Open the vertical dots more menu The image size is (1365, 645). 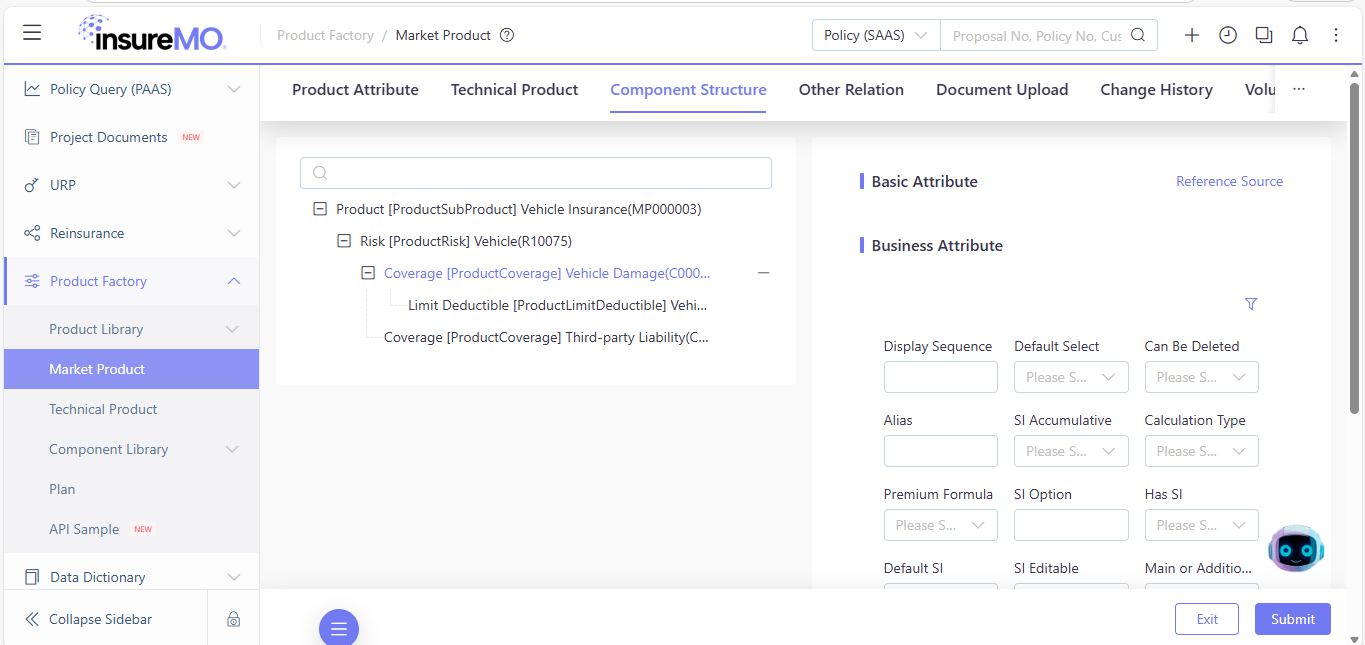point(1336,35)
